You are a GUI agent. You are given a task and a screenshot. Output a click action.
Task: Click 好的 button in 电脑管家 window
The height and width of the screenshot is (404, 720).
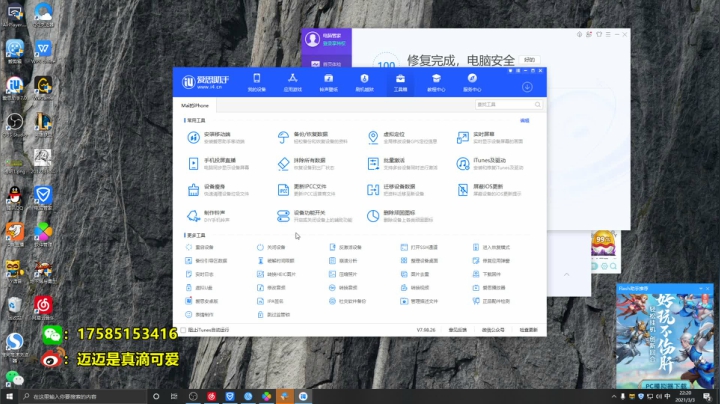[529, 60]
